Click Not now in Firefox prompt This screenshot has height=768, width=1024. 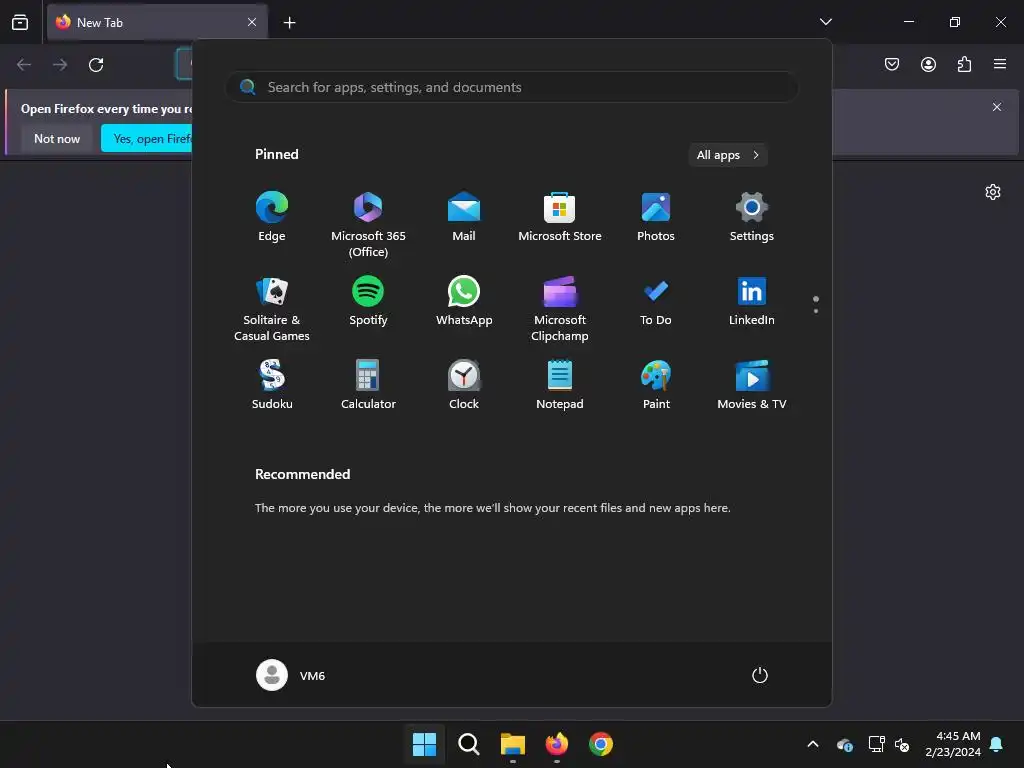point(57,138)
